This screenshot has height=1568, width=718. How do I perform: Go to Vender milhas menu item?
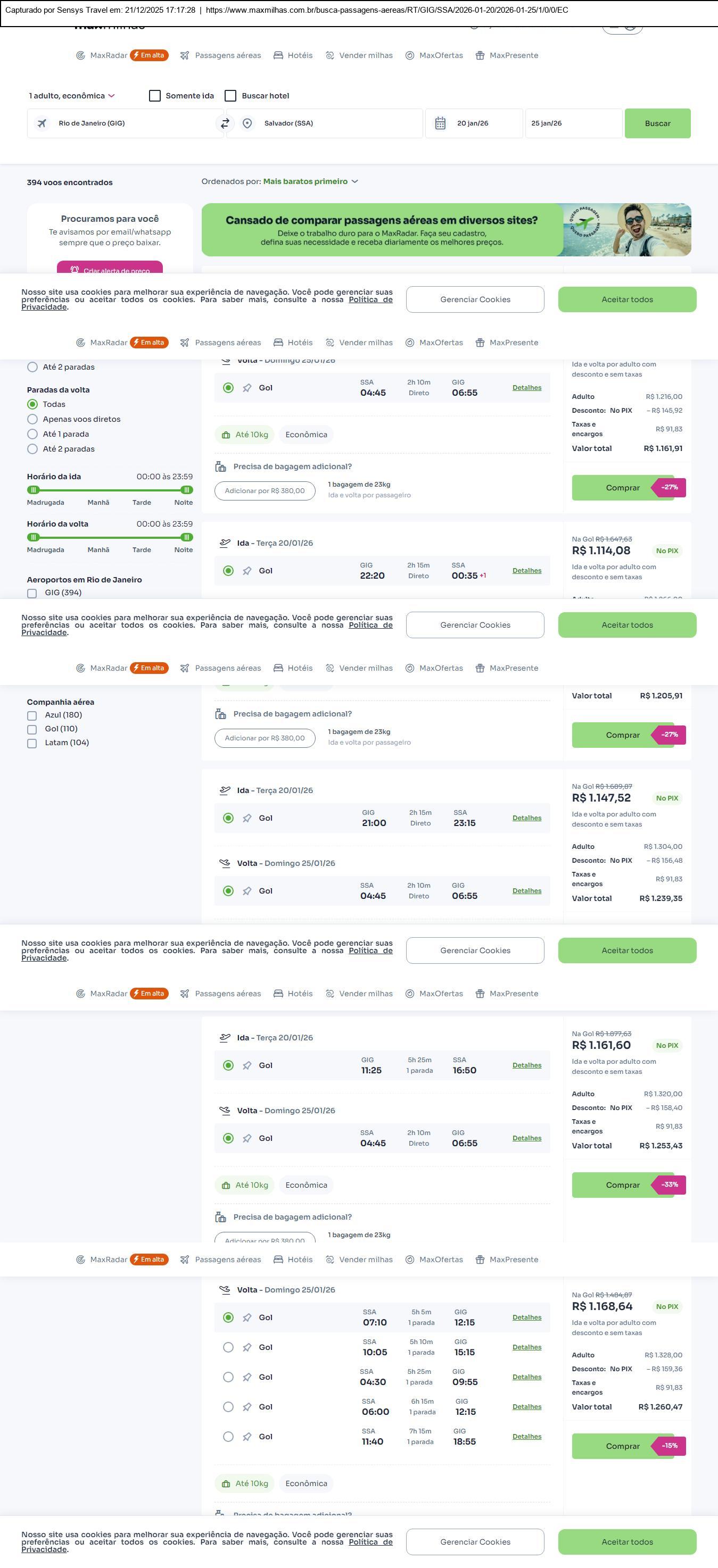[359, 55]
